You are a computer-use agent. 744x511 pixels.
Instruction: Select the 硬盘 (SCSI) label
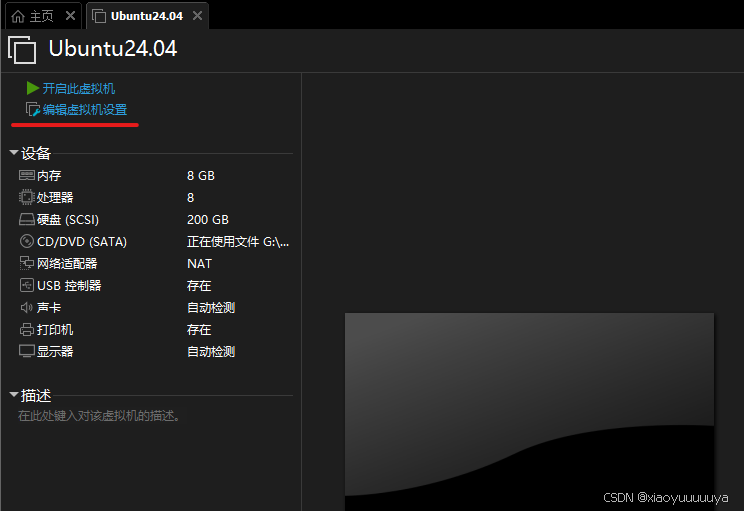coord(68,220)
